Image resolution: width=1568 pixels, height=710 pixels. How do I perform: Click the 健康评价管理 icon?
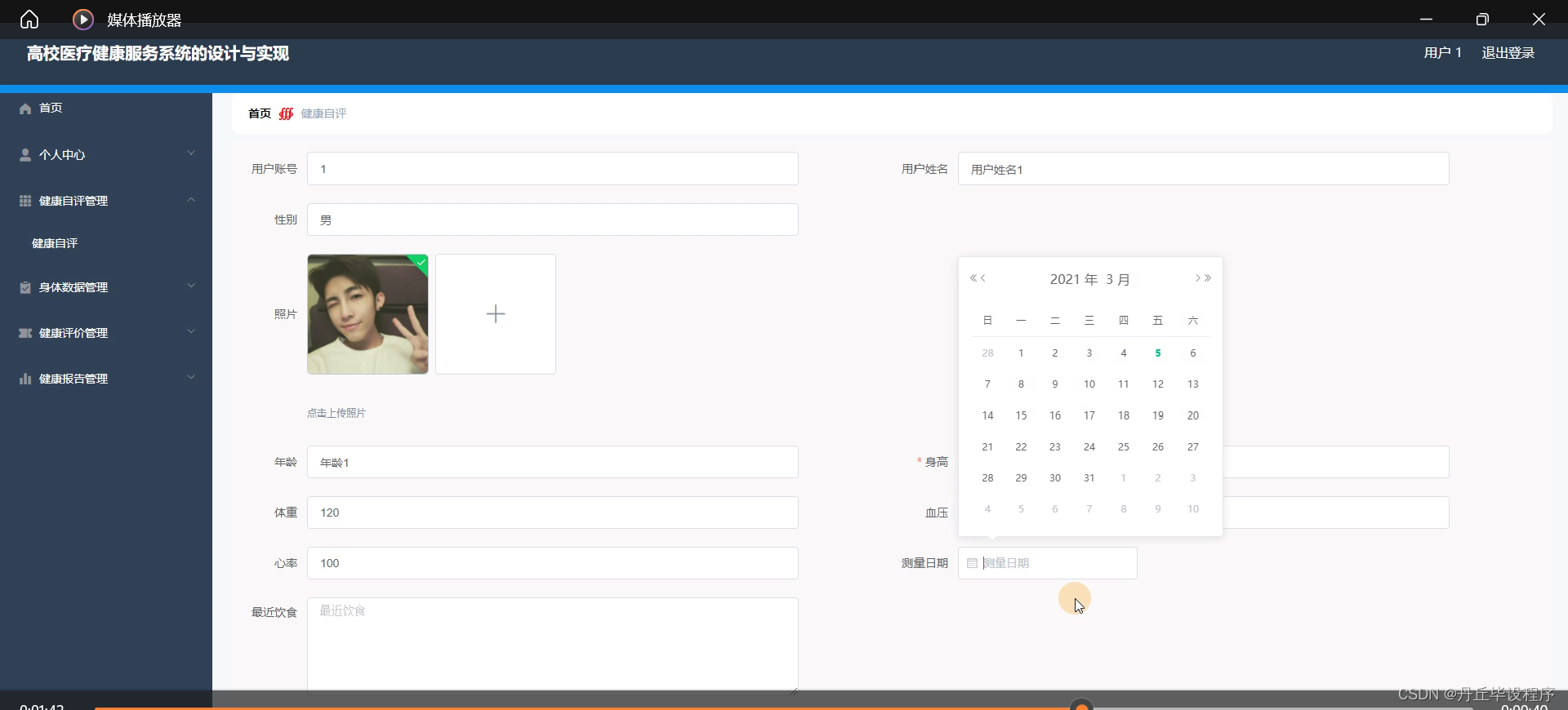tap(25, 333)
